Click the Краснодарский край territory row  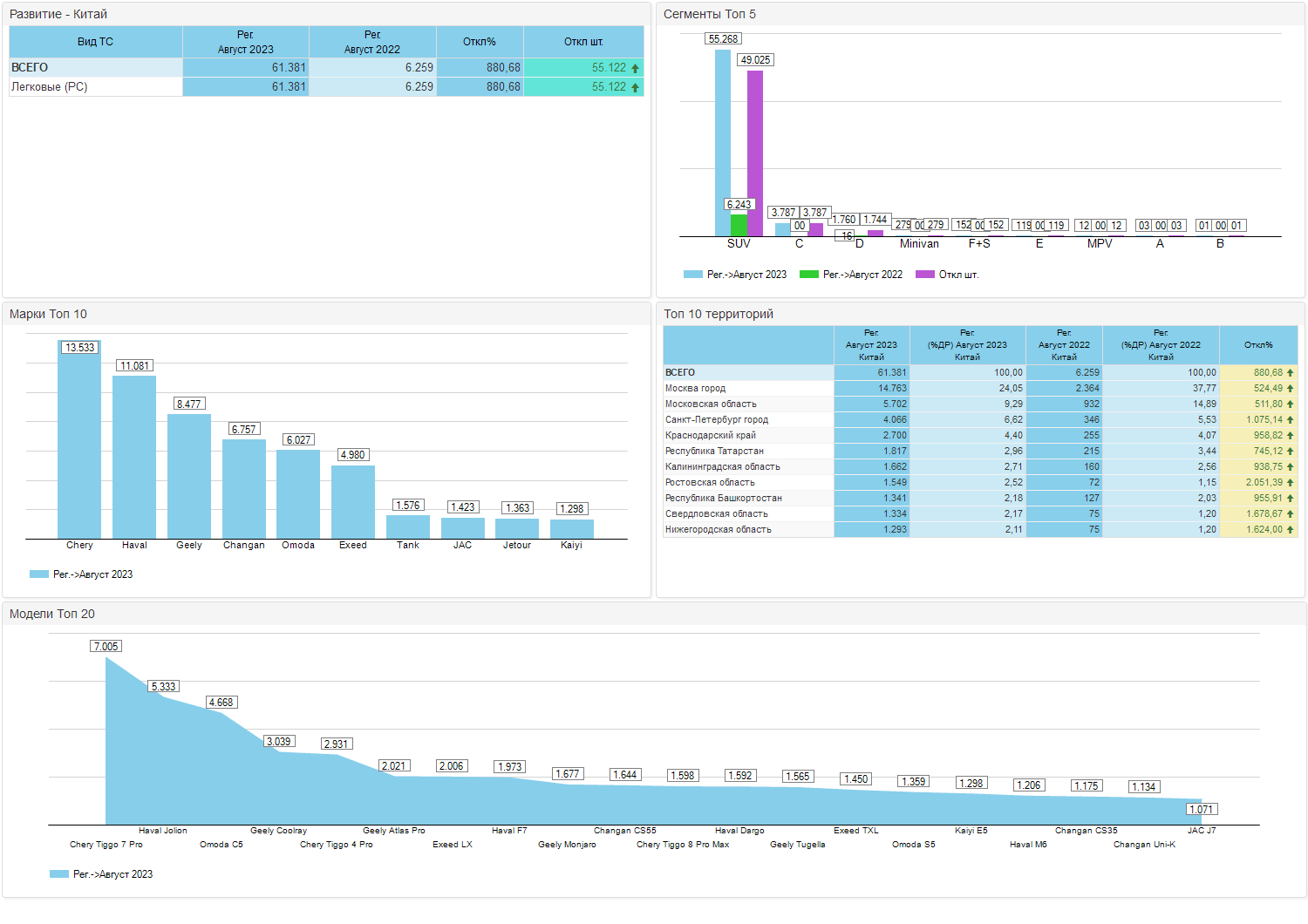980,436
